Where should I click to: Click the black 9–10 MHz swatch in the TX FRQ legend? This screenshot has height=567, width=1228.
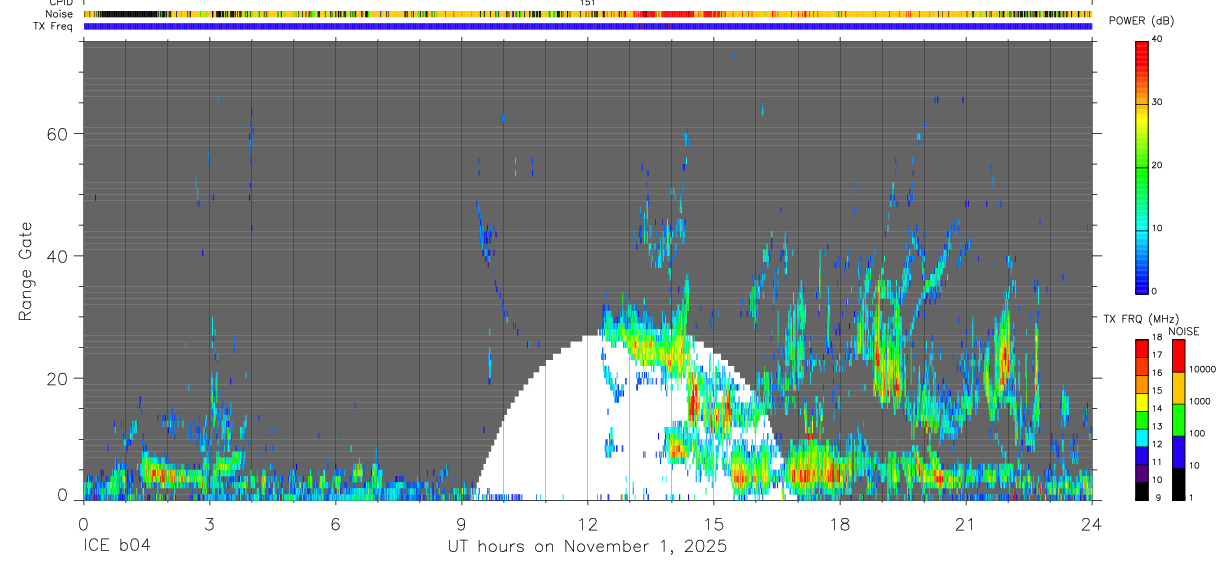click(1142, 491)
